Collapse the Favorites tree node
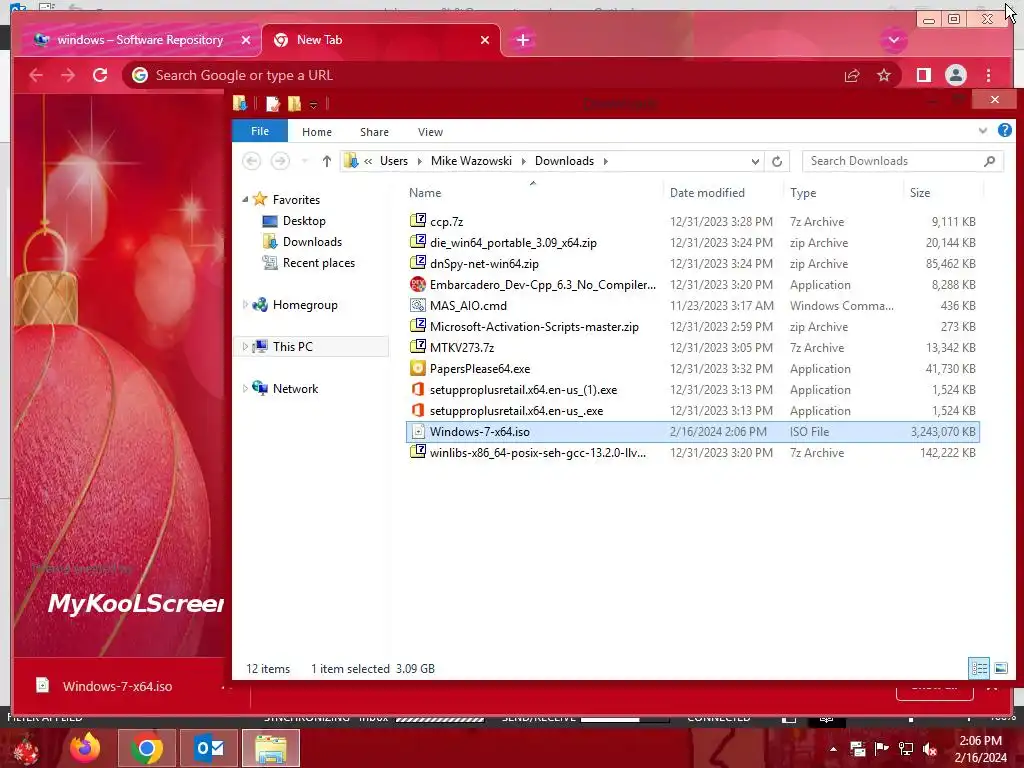Viewport: 1024px width, 768px height. tap(245, 200)
